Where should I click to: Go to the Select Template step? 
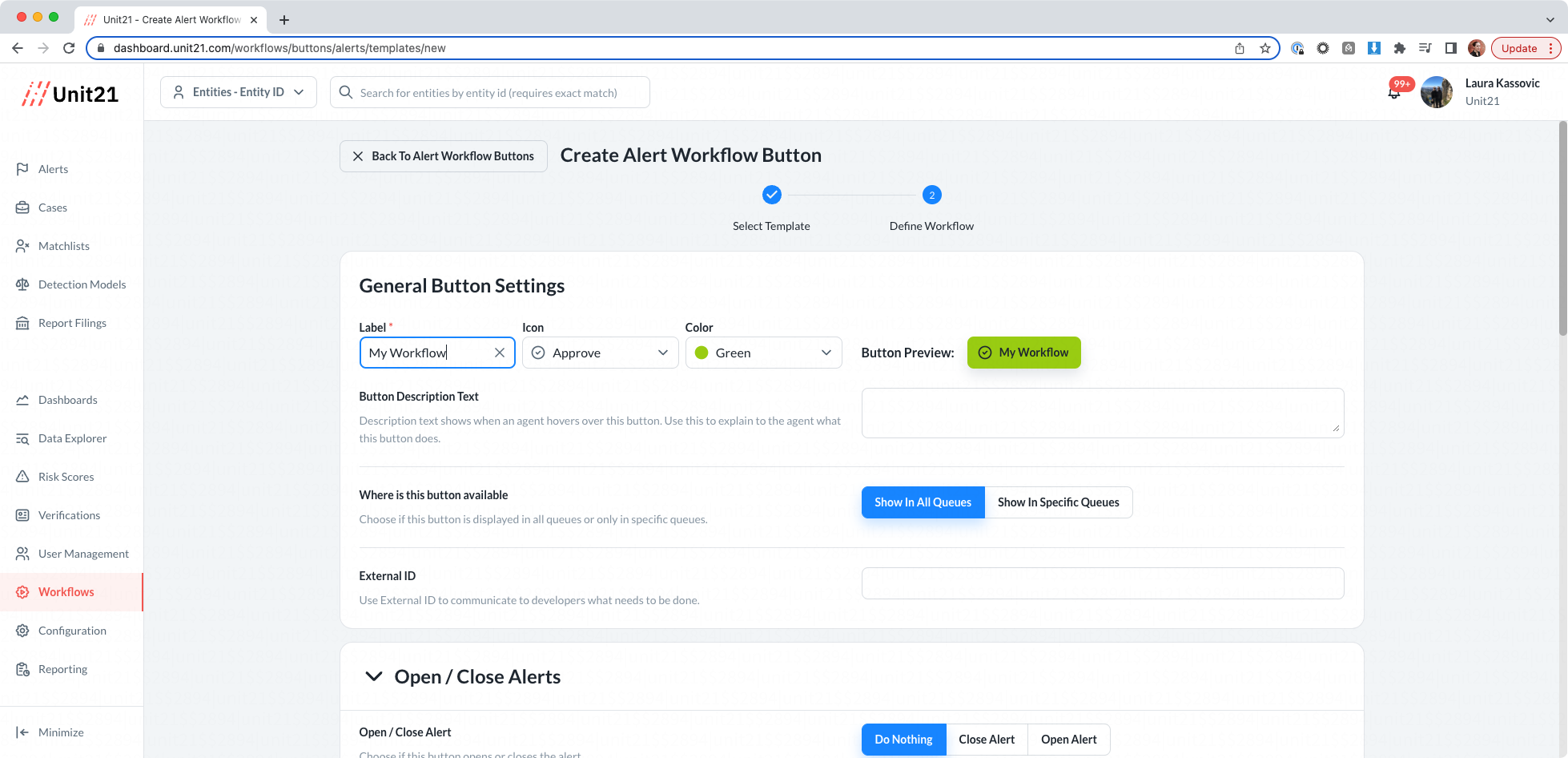[x=771, y=208]
